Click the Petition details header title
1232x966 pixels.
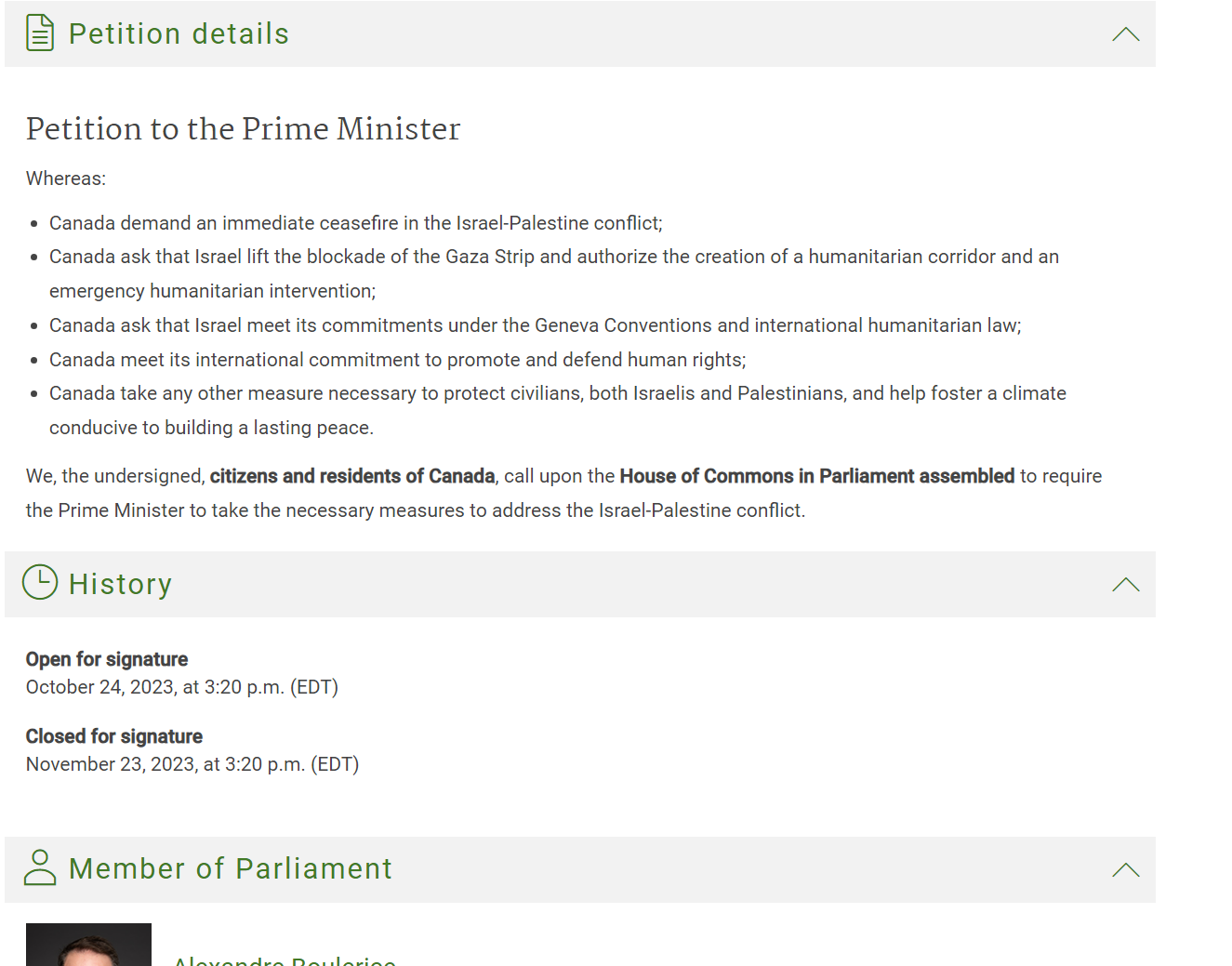(179, 33)
